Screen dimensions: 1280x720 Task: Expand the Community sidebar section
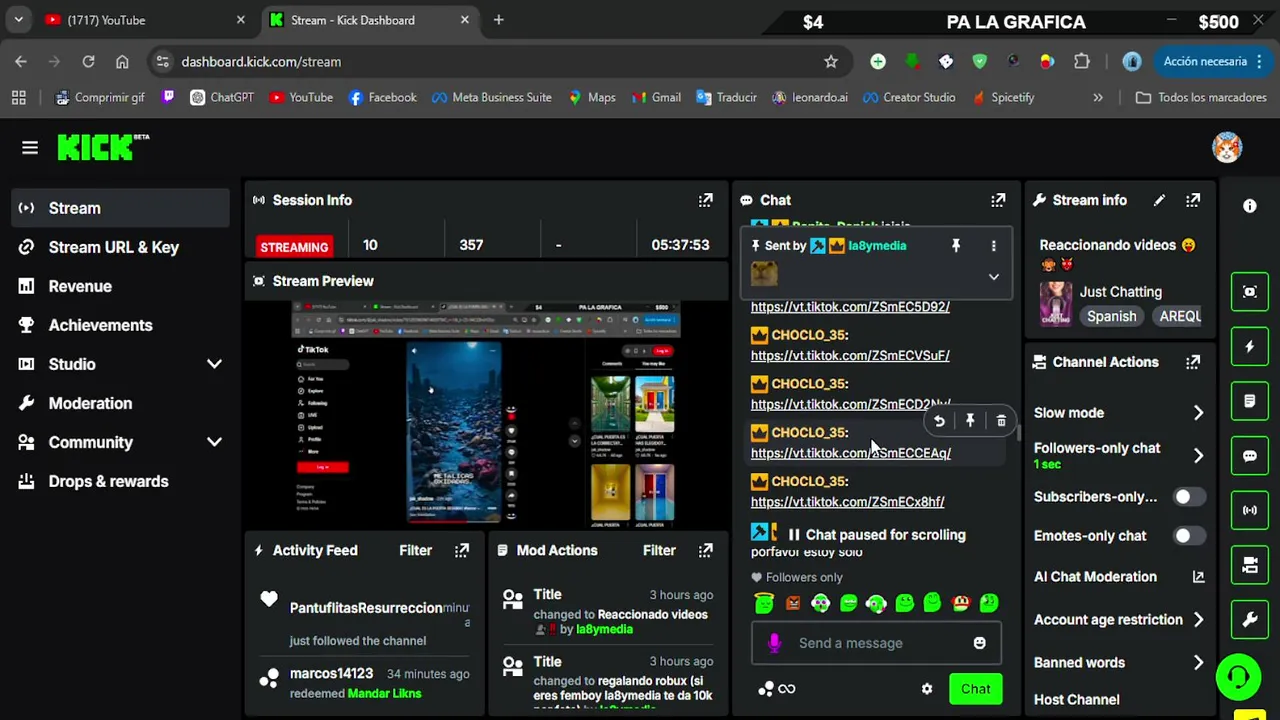coord(214,442)
